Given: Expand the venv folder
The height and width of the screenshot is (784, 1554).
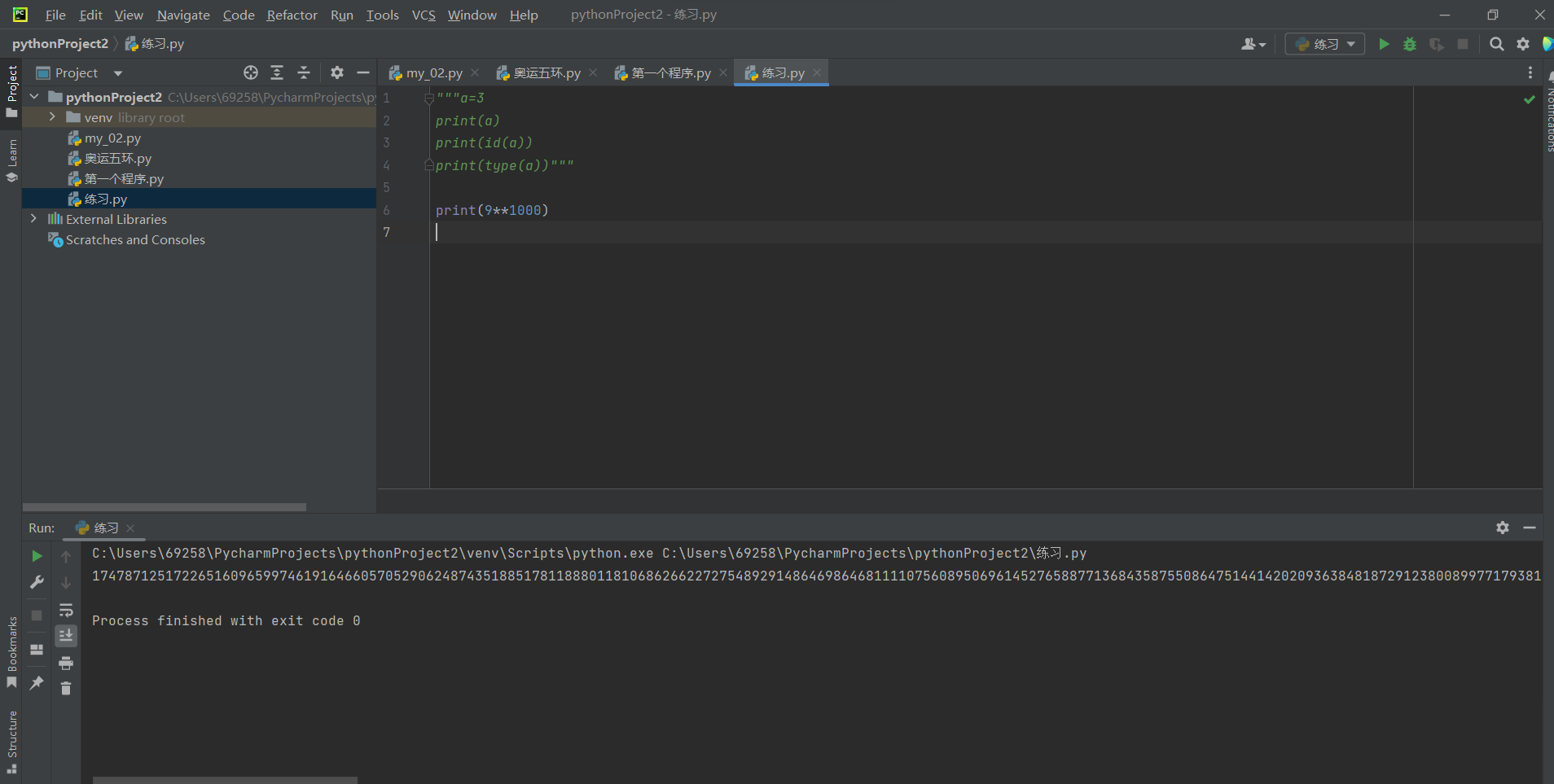Looking at the screenshot, I should [52, 117].
